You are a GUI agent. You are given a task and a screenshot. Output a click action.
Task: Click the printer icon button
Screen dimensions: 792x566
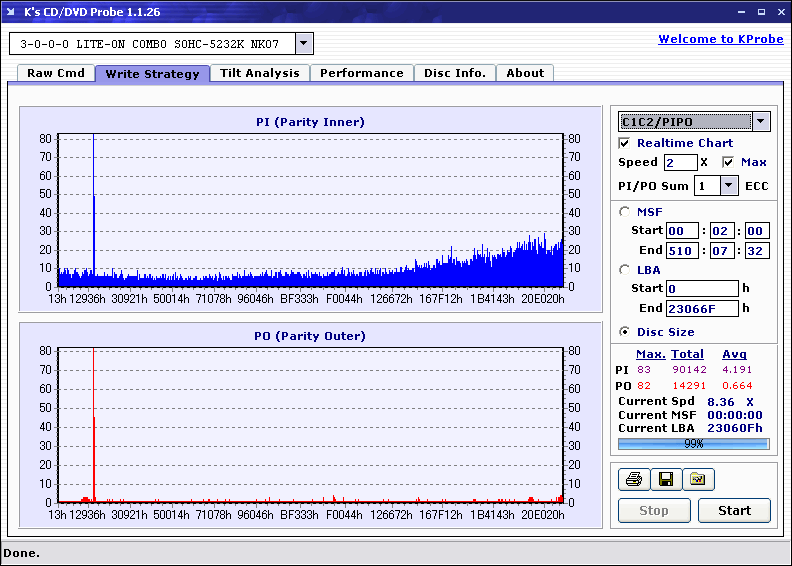click(x=634, y=480)
